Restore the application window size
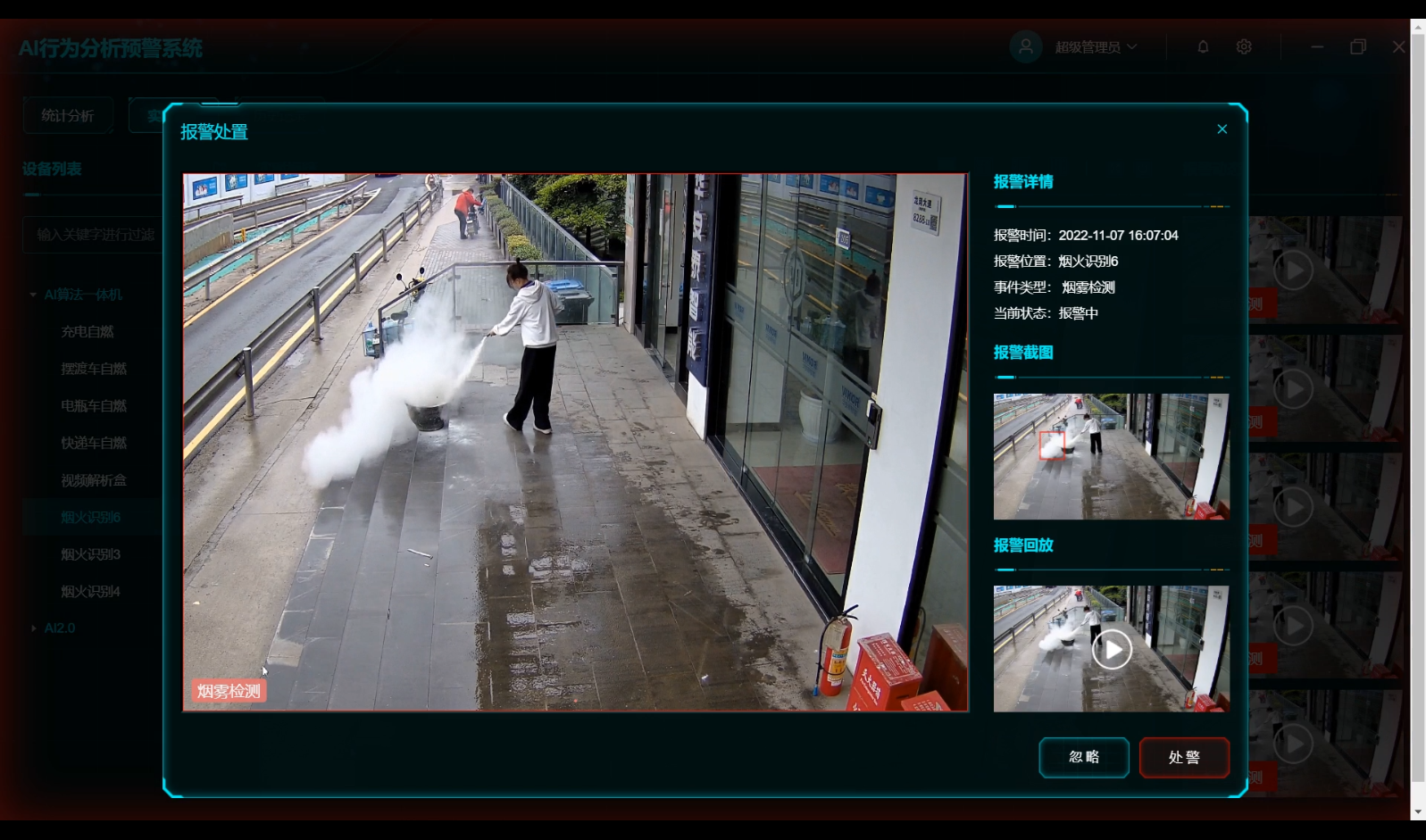This screenshot has height=840, width=1426. [x=1358, y=46]
